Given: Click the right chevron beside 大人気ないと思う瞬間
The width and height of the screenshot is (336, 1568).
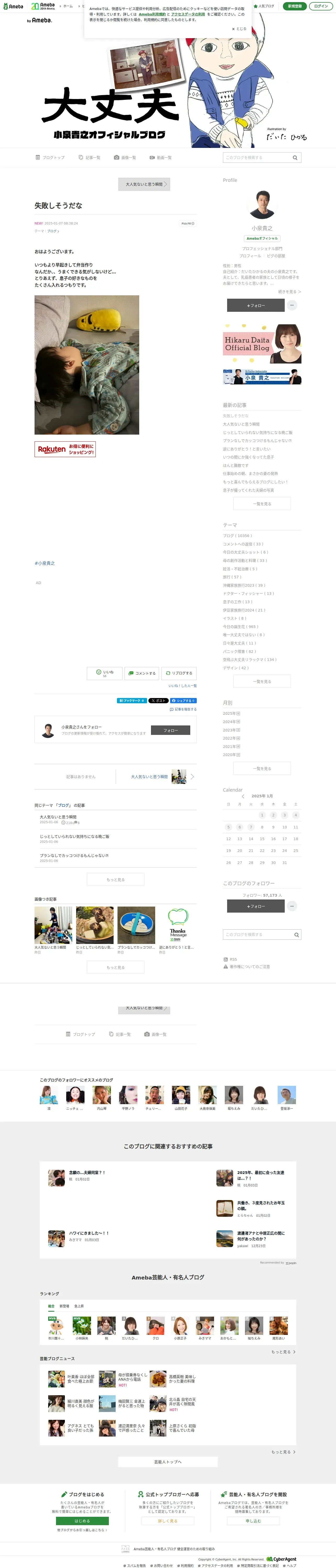Looking at the screenshot, I should 192,777.
